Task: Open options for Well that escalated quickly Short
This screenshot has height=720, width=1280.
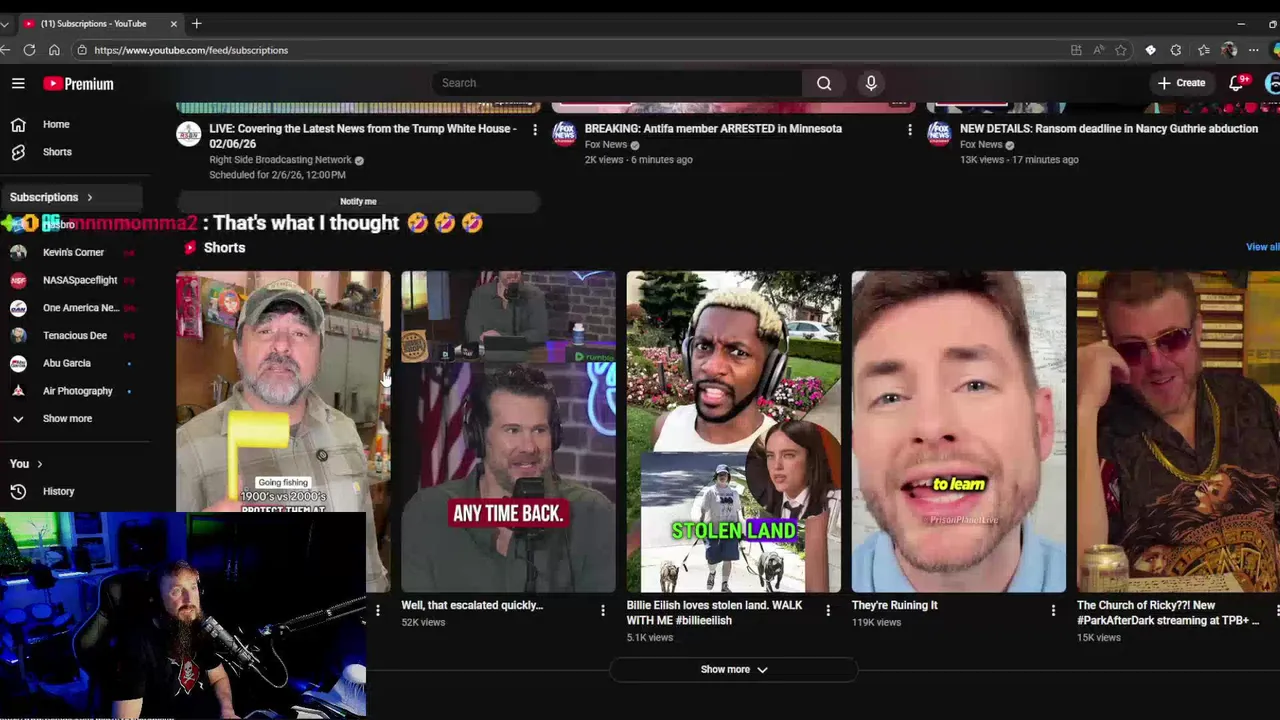Action: pyautogui.click(x=603, y=610)
